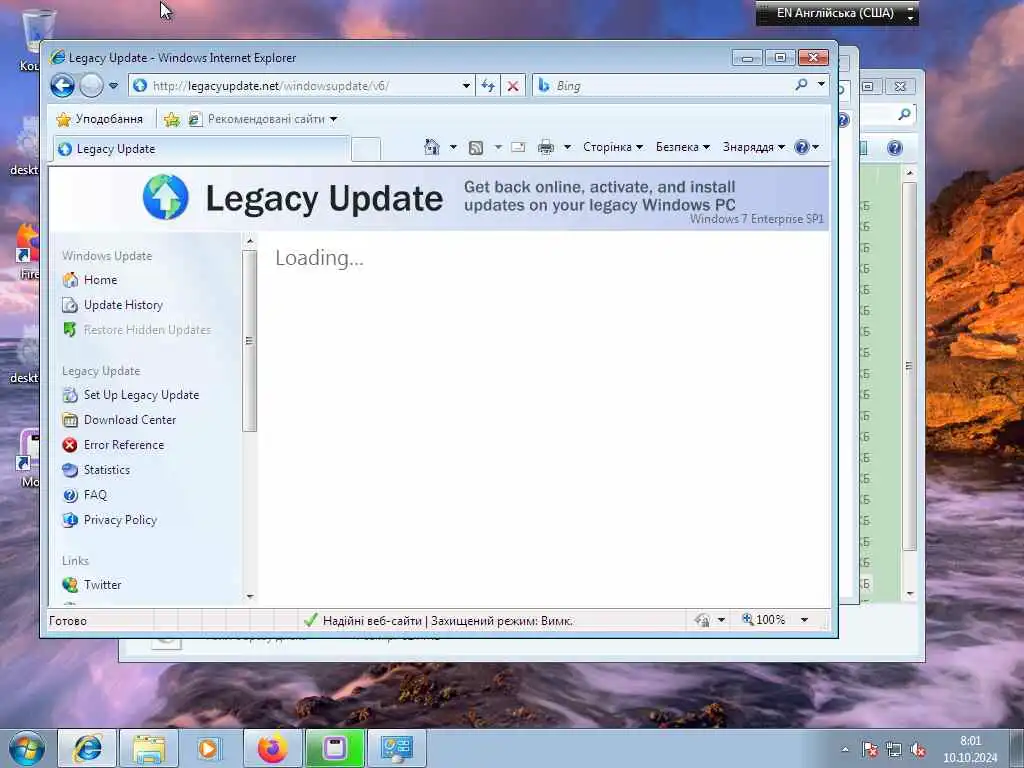Image resolution: width=1024 pixels, height=768 pixels.
Task: Open the Сторінка menu
Action: [x=613, y=147]
